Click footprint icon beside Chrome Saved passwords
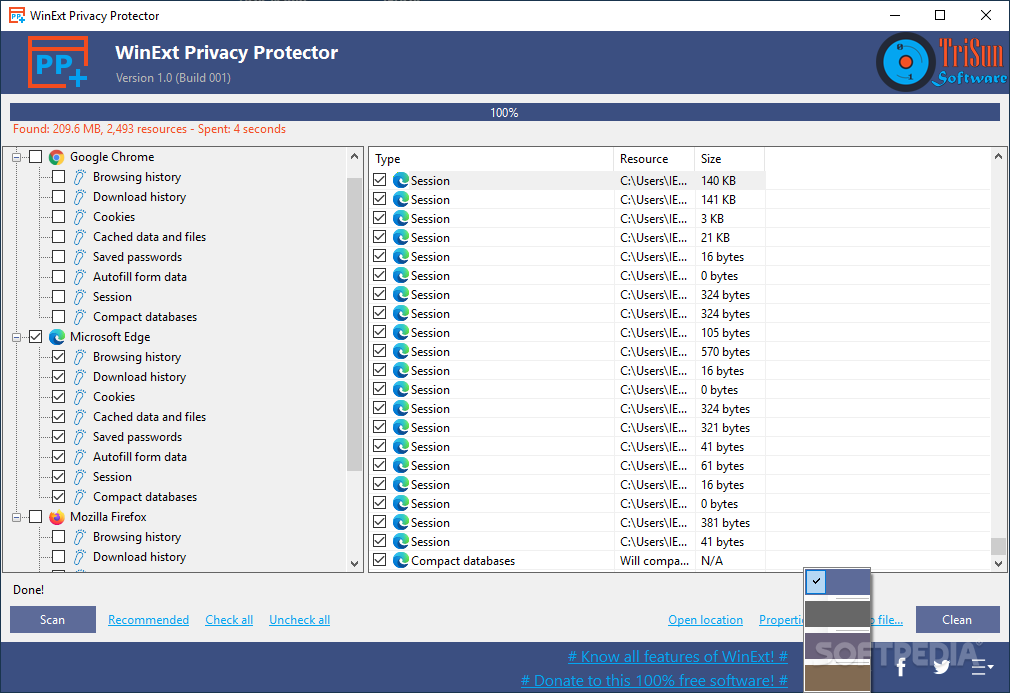This screenshot has width=1010, height=693. [79, 257]
